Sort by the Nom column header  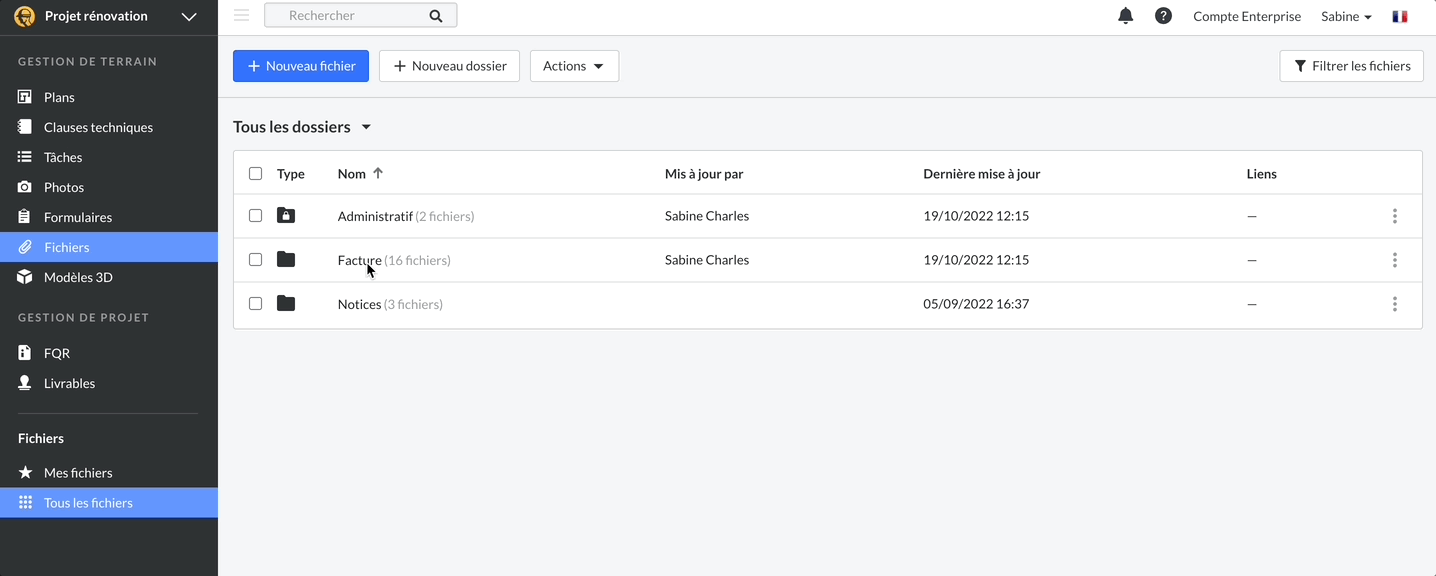coord(352,174)
